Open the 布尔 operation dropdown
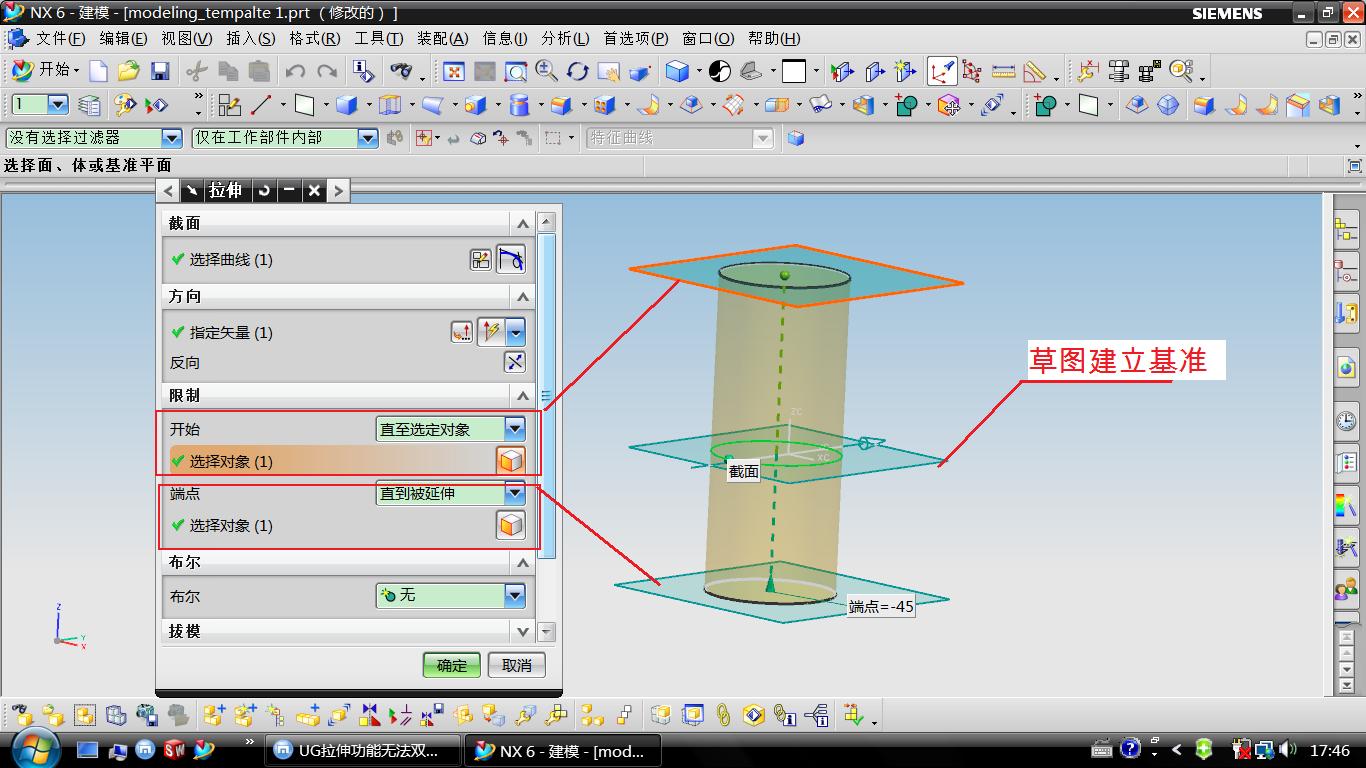 (x=514, y=596)
